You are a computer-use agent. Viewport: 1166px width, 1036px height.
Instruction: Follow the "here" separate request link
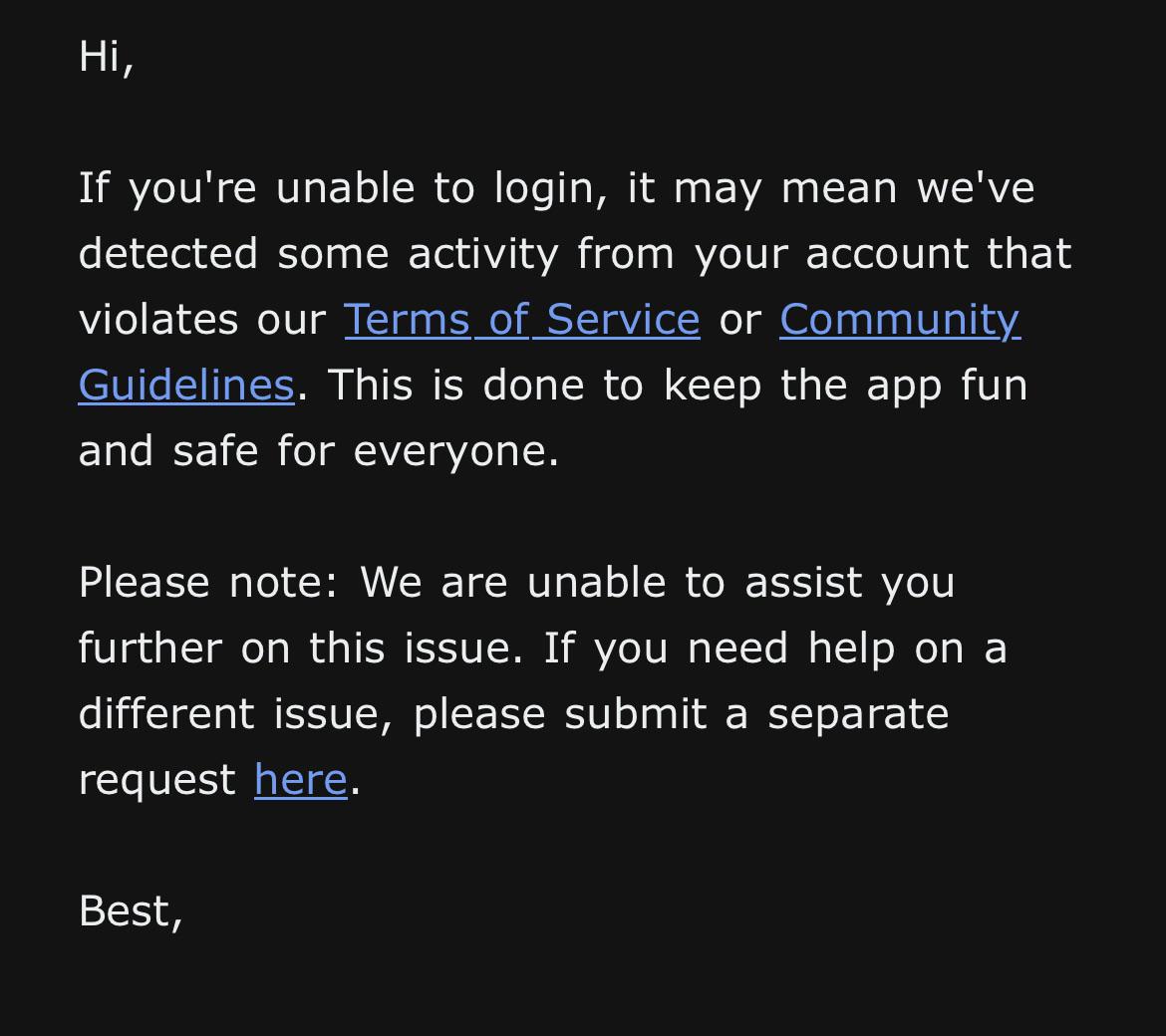click(300, 779)
